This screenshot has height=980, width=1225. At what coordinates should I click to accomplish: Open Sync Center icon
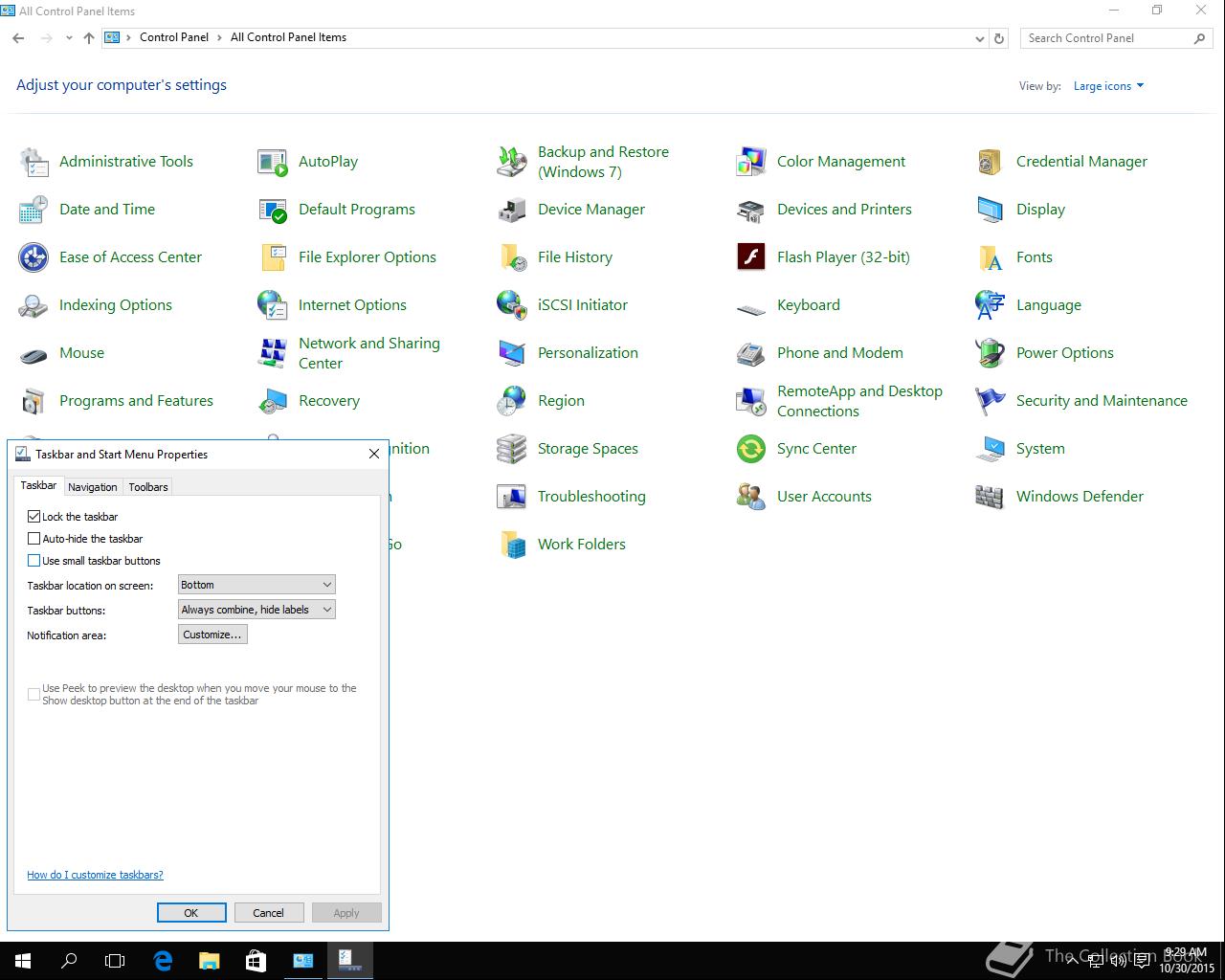[751, 449]
